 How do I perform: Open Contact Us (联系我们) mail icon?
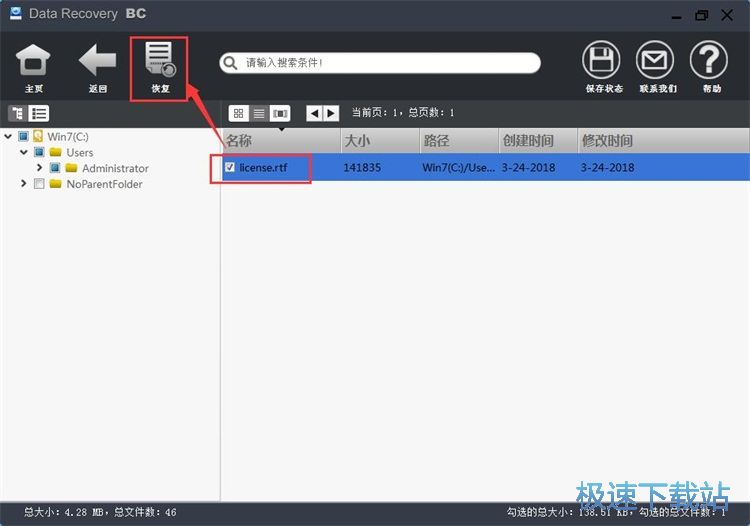click(655, 60)
